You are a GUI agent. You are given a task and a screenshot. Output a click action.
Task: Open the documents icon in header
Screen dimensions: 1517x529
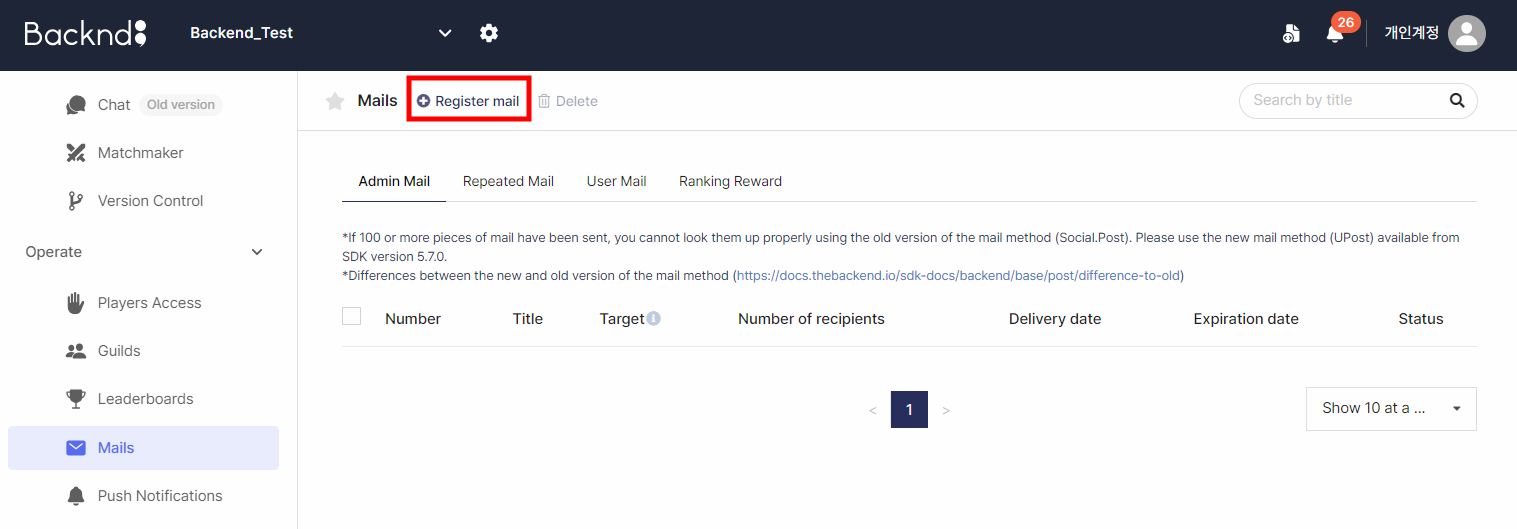point(1291,34)
